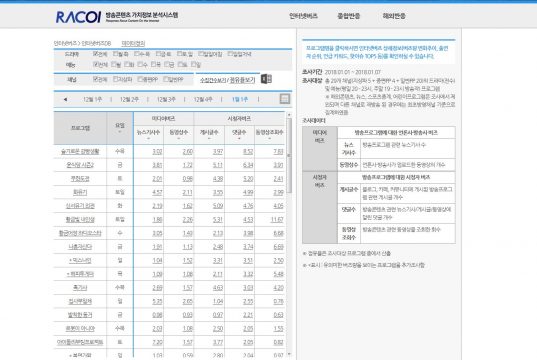
Task: Check the 지상파 channel checkbox
Action: [x=116, y=79]
